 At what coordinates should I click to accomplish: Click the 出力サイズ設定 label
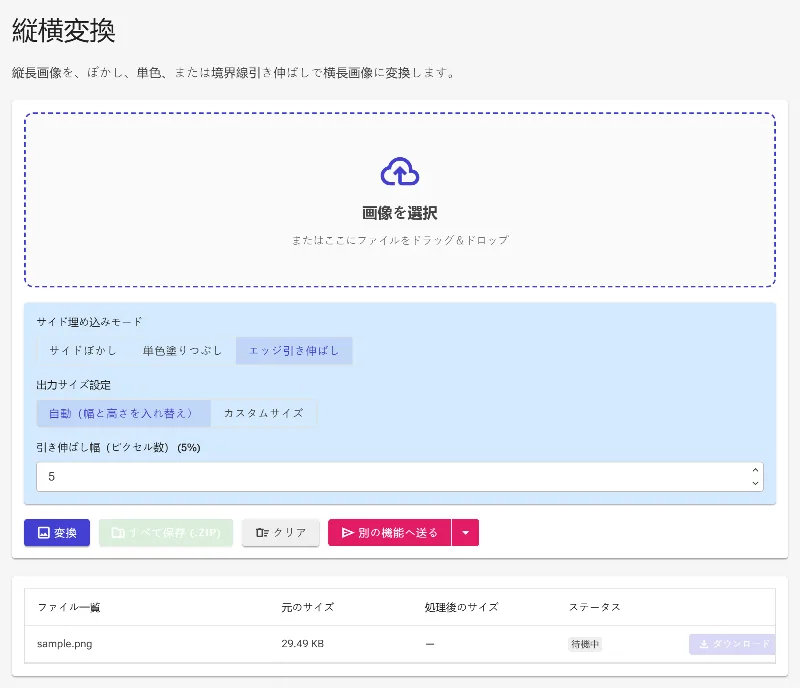tap(73, 385)
